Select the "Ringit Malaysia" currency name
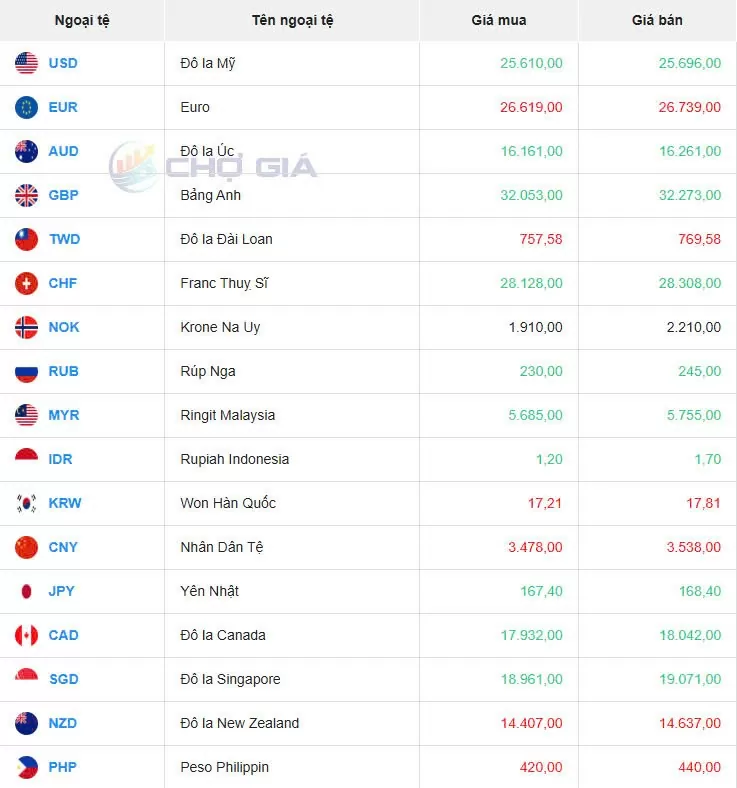The image size is (737, 788). (x=228, y=415)
